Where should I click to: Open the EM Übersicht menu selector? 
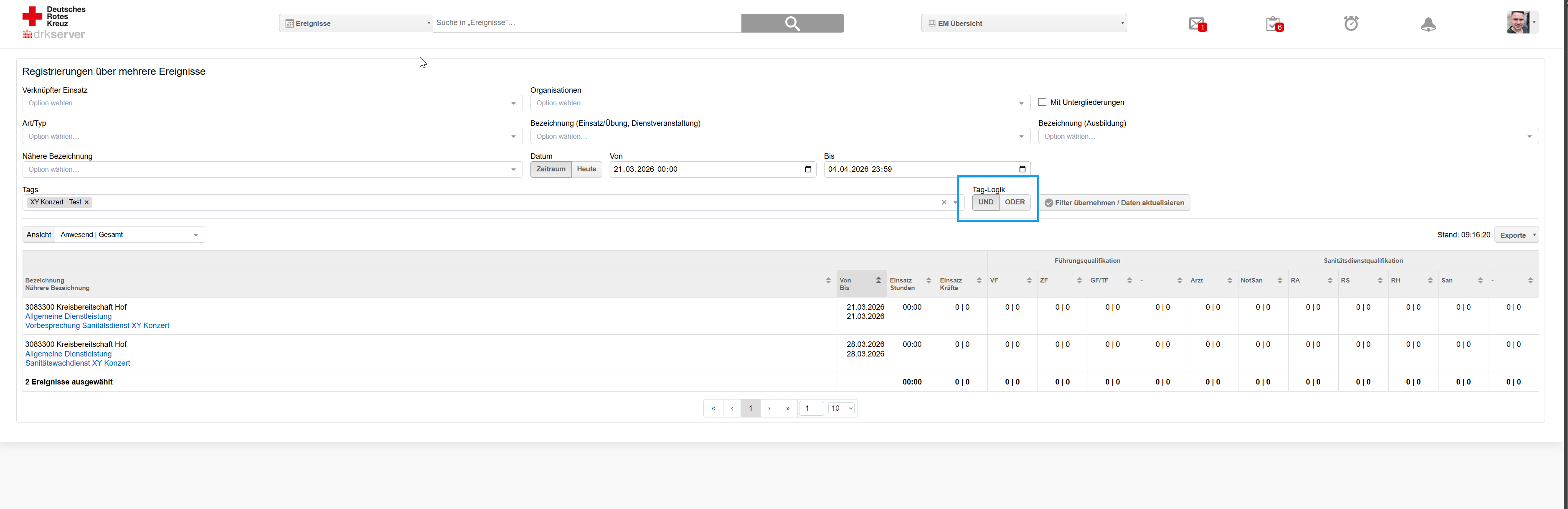click(x=1024, y=23)
